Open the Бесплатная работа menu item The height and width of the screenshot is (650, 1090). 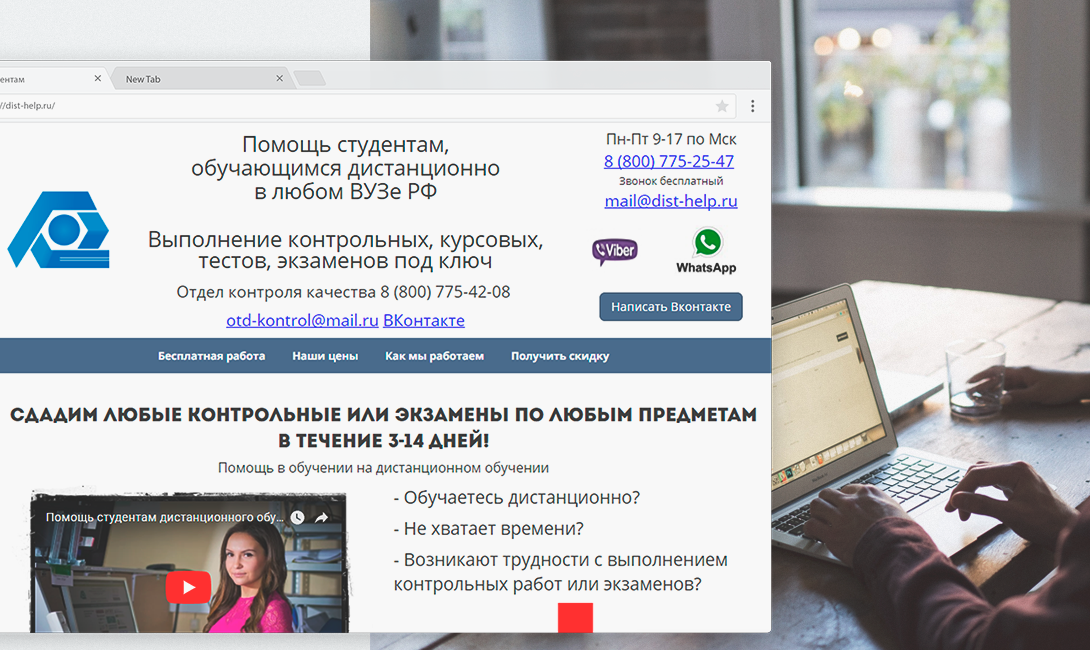coord(211,356)
